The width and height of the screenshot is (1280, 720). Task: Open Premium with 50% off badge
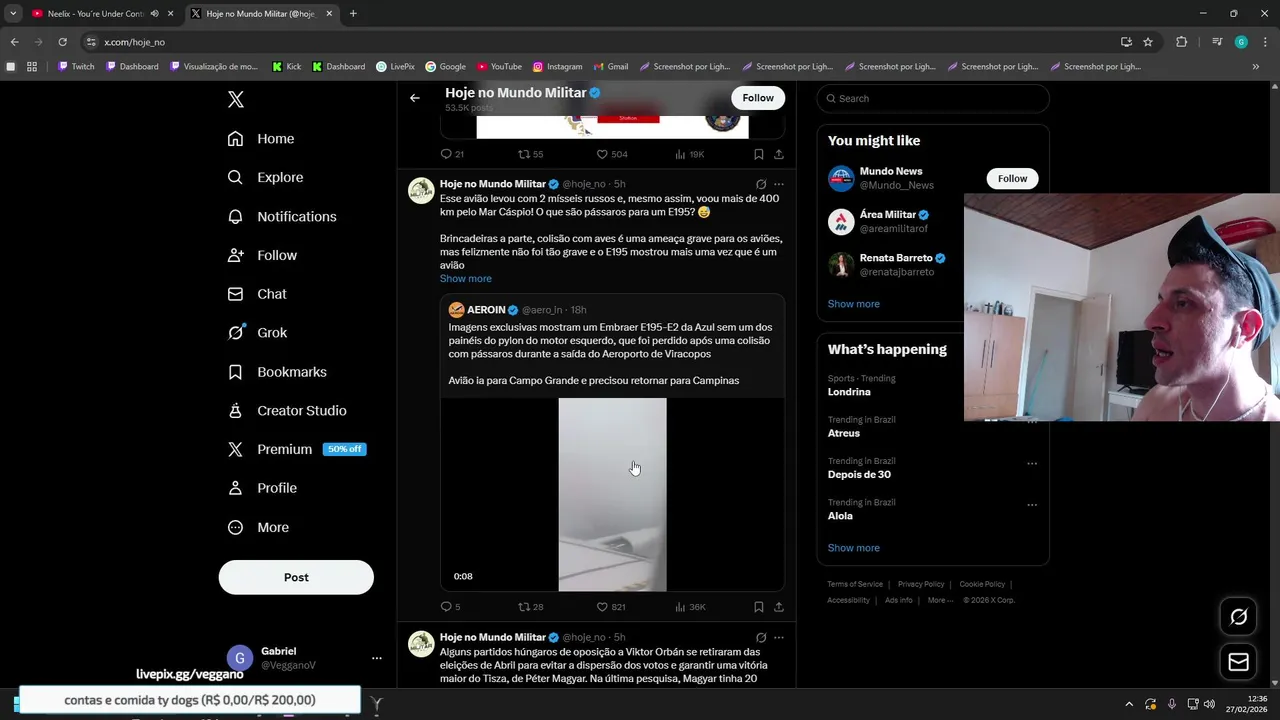pos(297,449)
